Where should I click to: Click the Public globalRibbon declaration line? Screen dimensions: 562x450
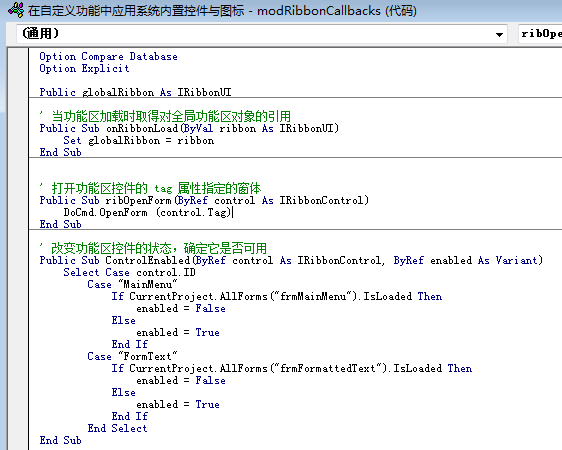[x=135, y=92]
